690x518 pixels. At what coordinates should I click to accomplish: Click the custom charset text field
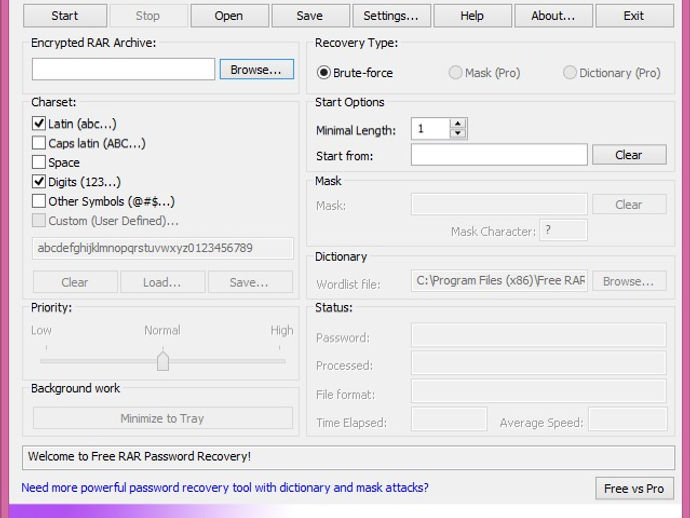click(x=162, y=248)
